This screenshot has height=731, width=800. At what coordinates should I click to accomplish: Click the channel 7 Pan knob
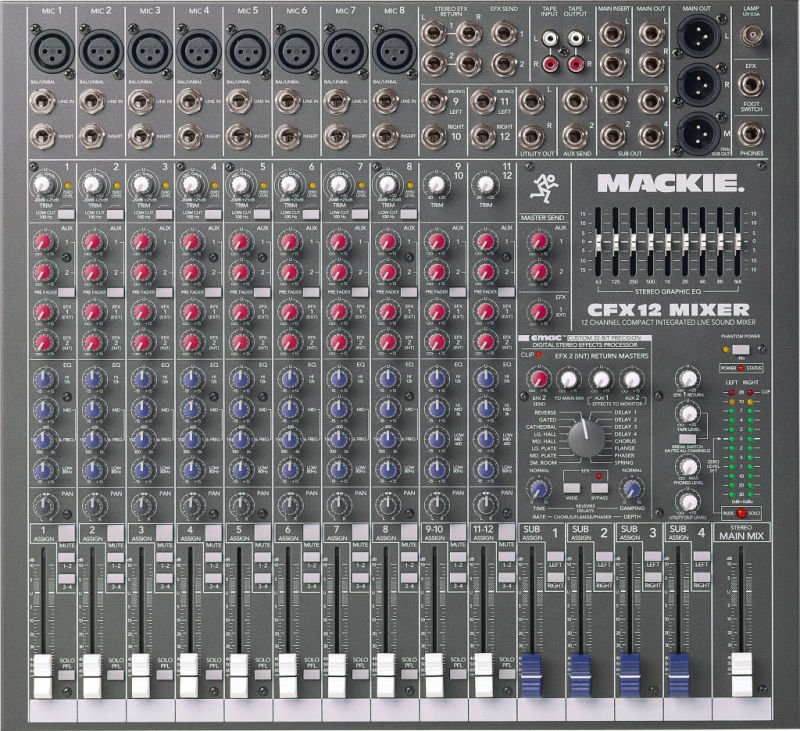click(338, 506)
